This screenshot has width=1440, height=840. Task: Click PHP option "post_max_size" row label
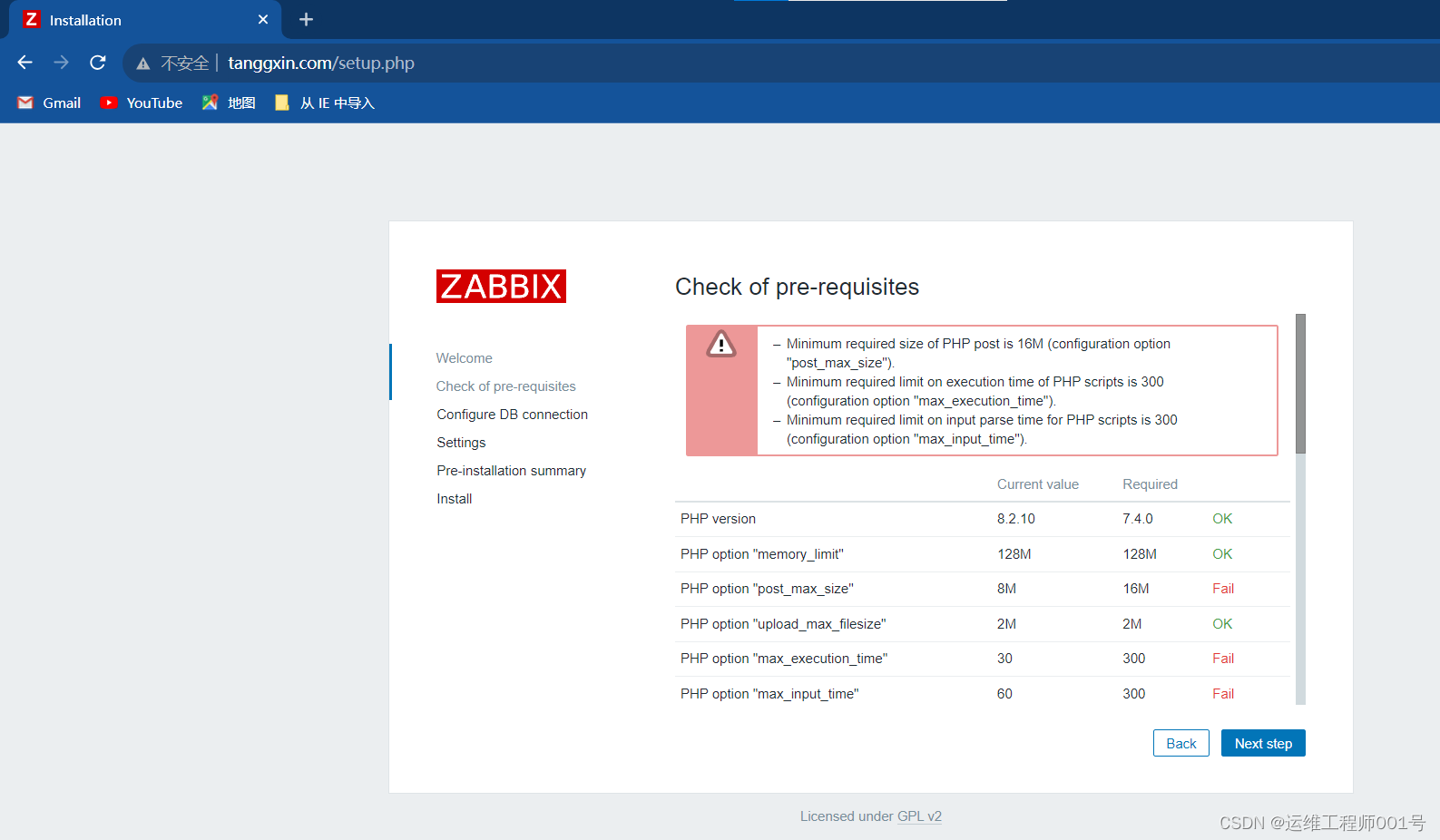pos(767,589)
